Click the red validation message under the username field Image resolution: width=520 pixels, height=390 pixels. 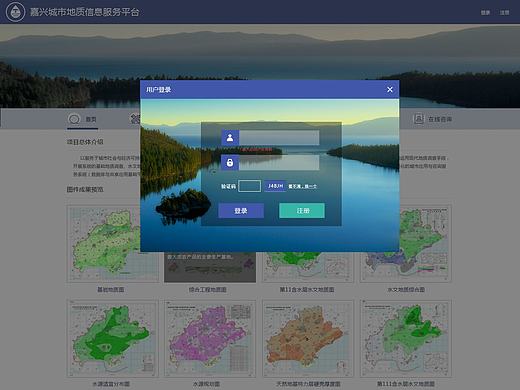tap(257, 150)
